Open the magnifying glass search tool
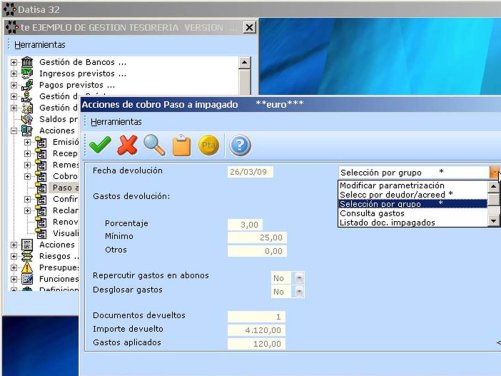The height and width of the screenshot is (376, 501). (154, 145)
